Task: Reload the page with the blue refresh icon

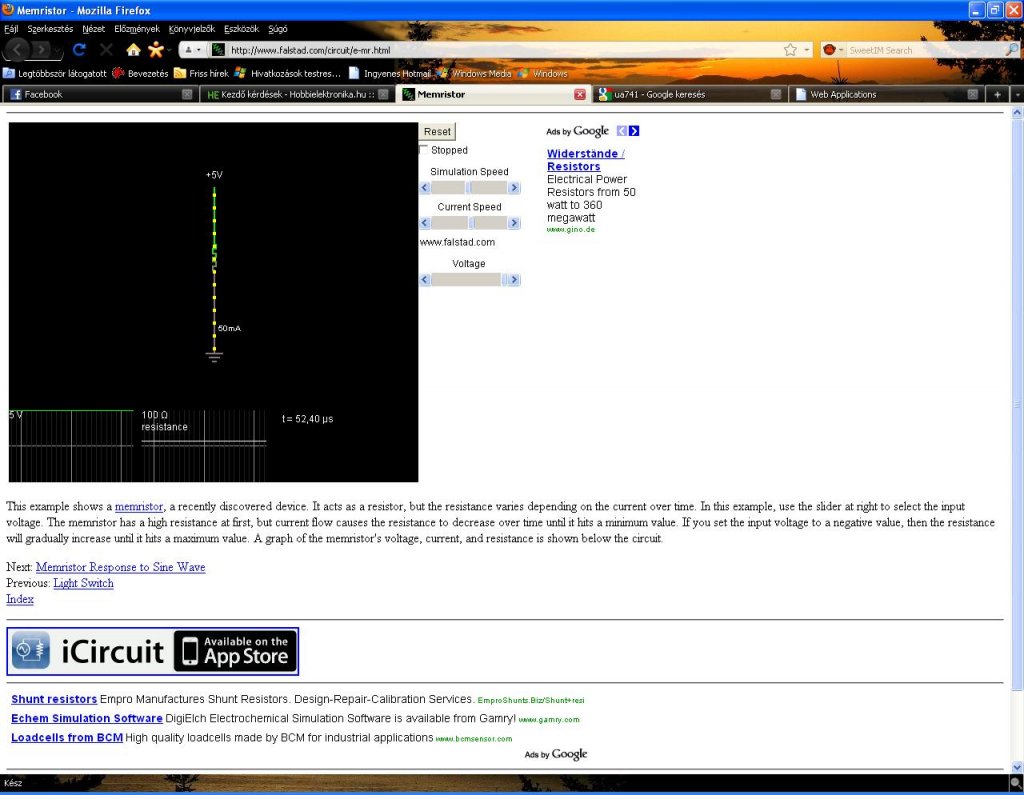Action: point(80,50)
